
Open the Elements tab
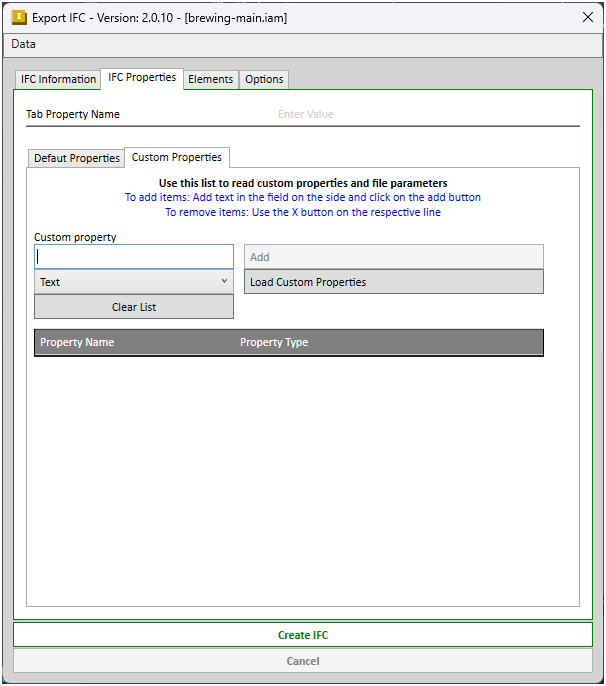[x=210, y=79]
